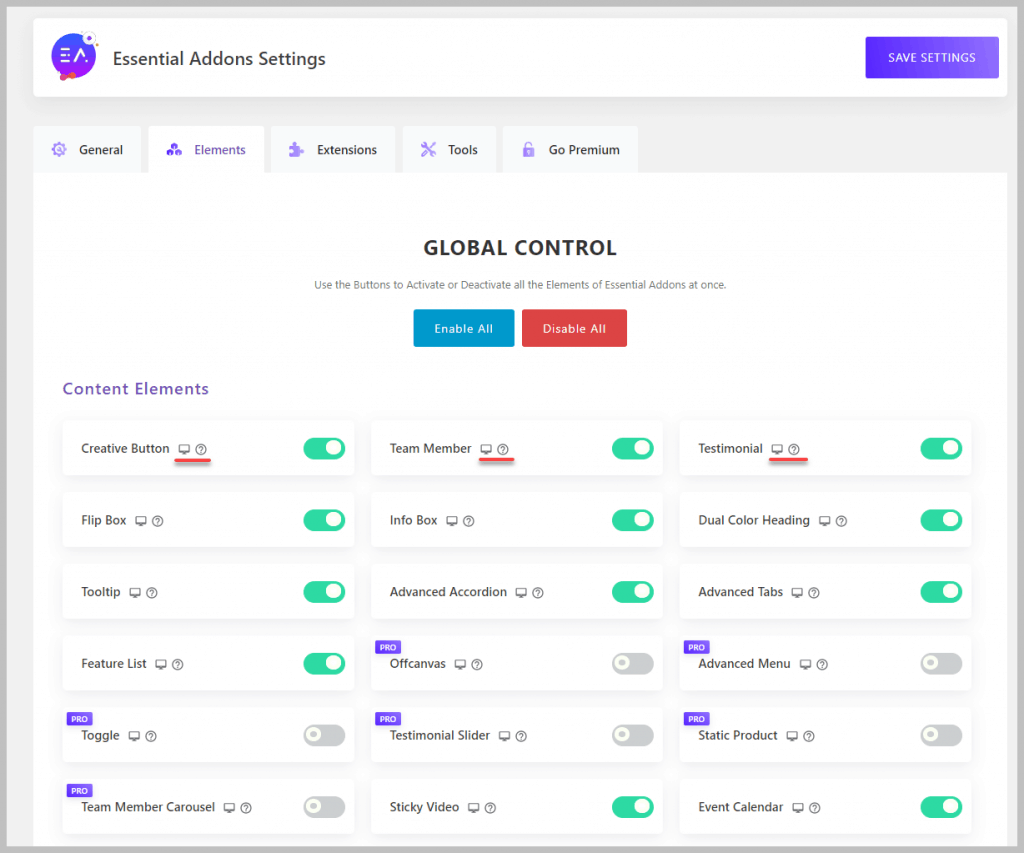The image size is (1024, 853).
Task: Open Advanced Menu help question icon
Action: pos(823,665)
